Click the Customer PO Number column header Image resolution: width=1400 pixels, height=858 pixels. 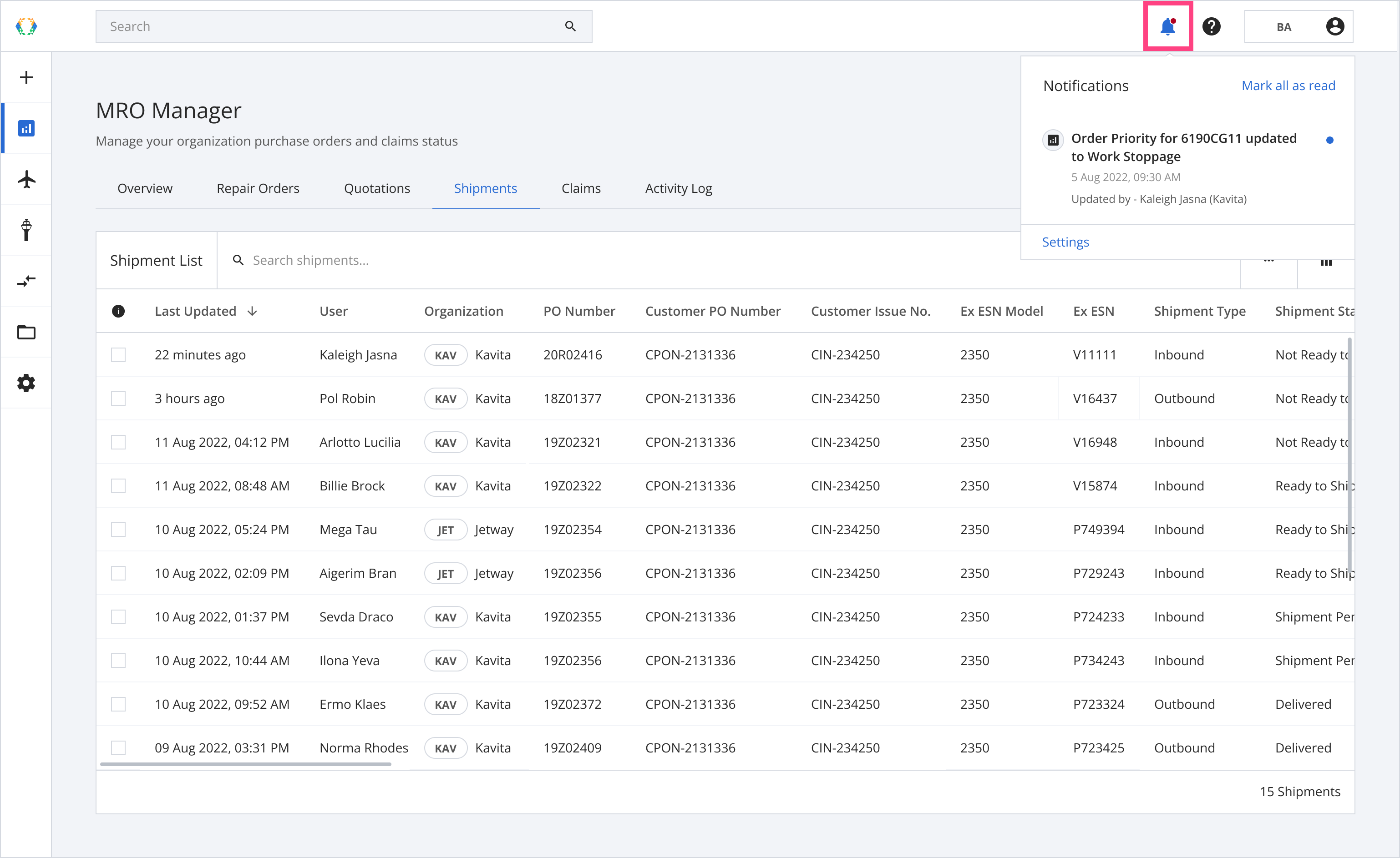[x=712, y=311]
